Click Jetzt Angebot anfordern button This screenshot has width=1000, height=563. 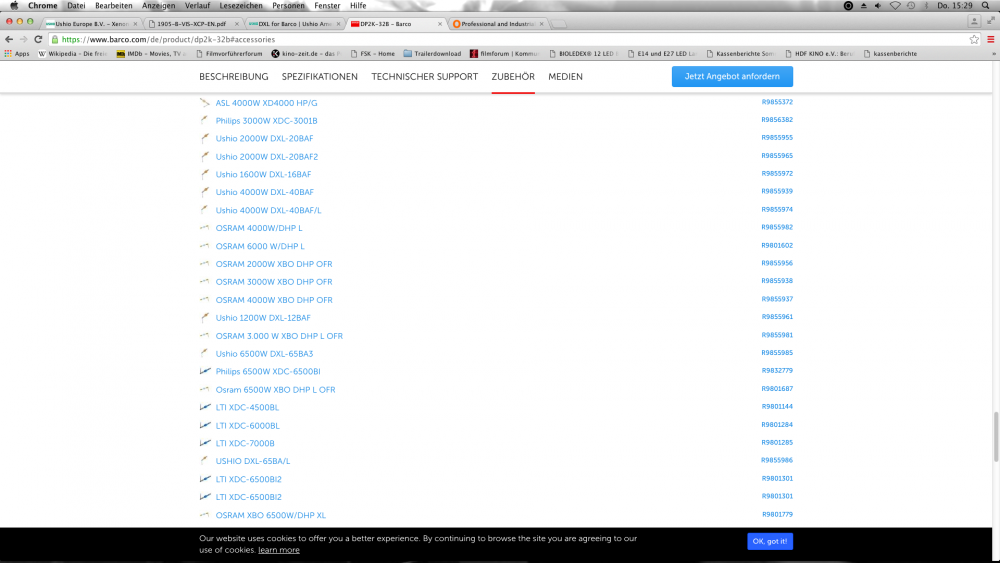click(732, 77)
